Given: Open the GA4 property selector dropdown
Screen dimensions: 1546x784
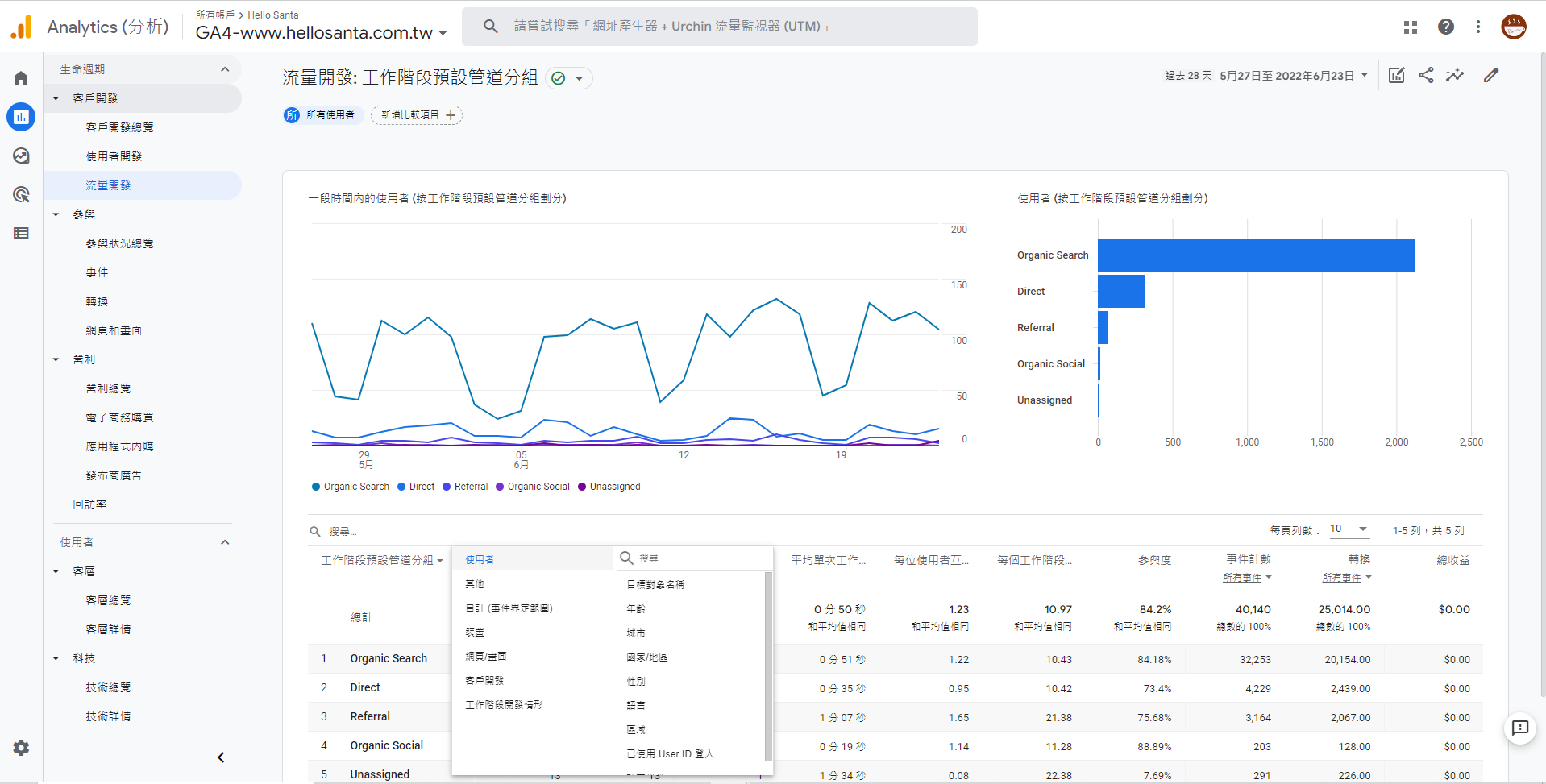Looking at the screenshot, I should pos(321,32).
